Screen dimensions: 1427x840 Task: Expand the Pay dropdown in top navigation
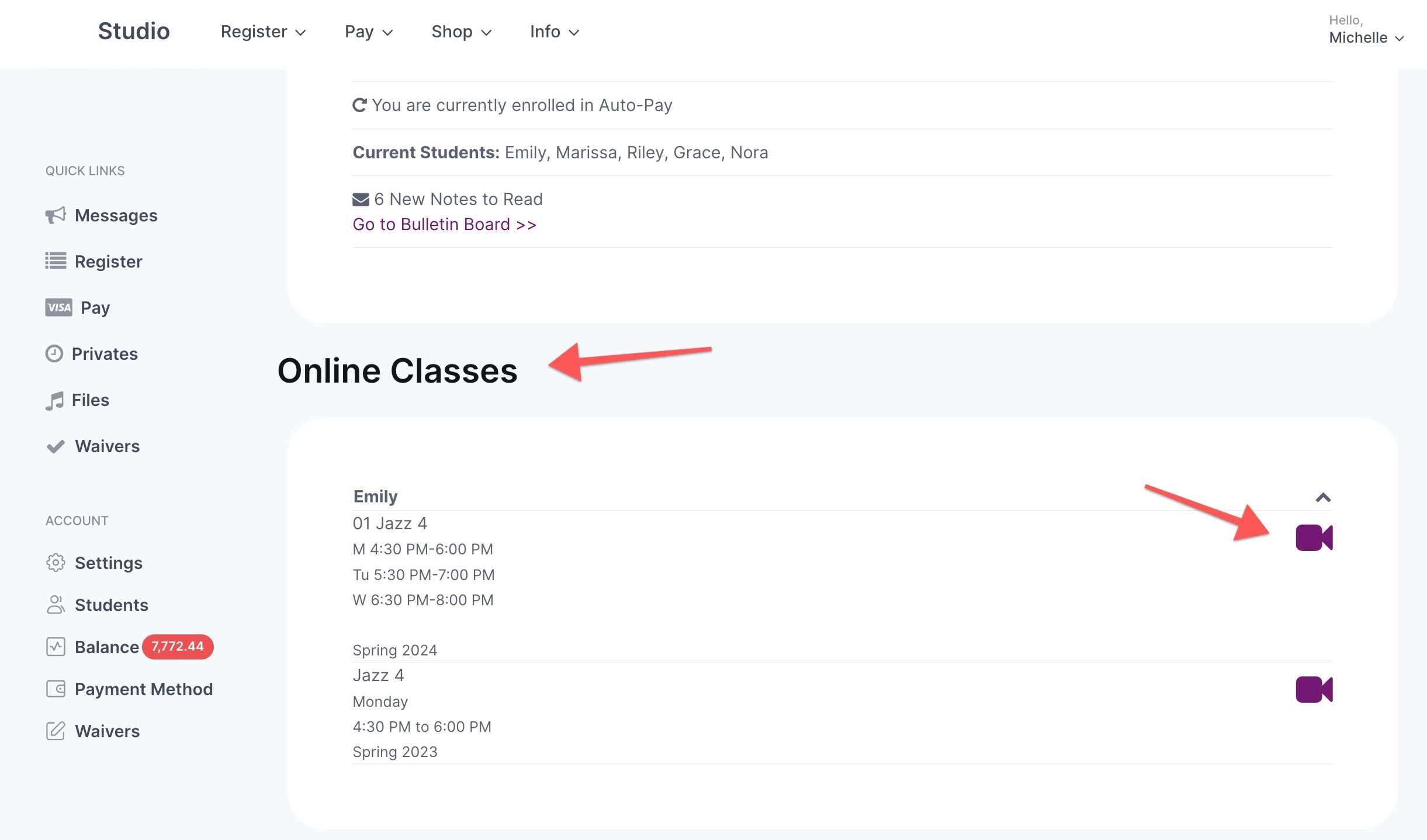click(368, 32)
